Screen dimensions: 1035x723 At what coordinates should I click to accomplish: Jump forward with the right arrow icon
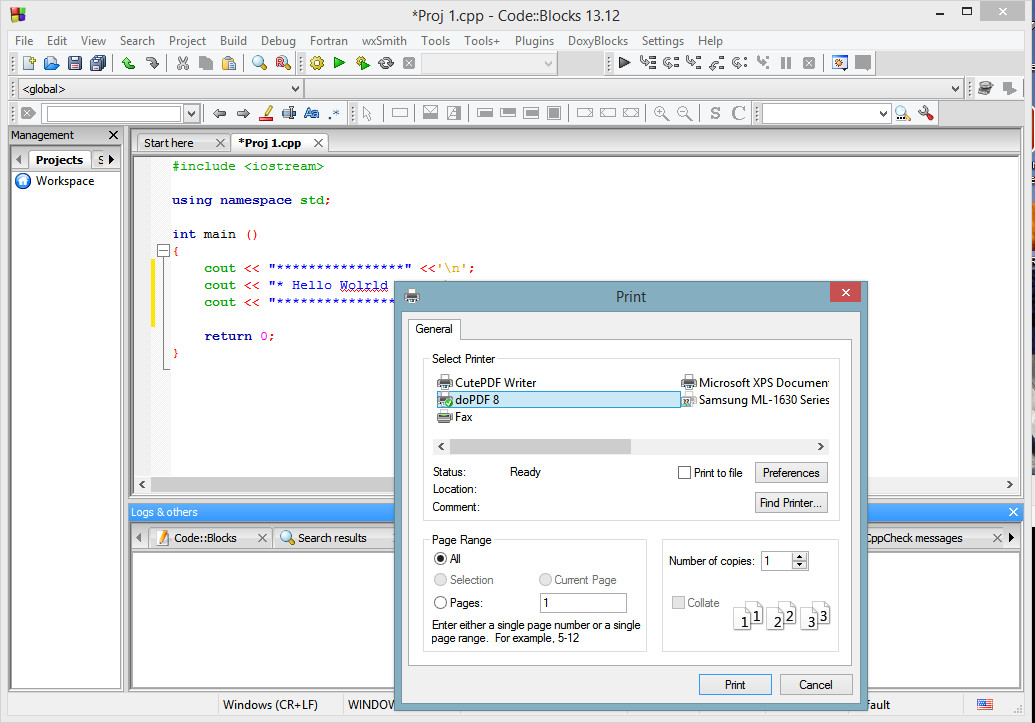pos(243,114)
